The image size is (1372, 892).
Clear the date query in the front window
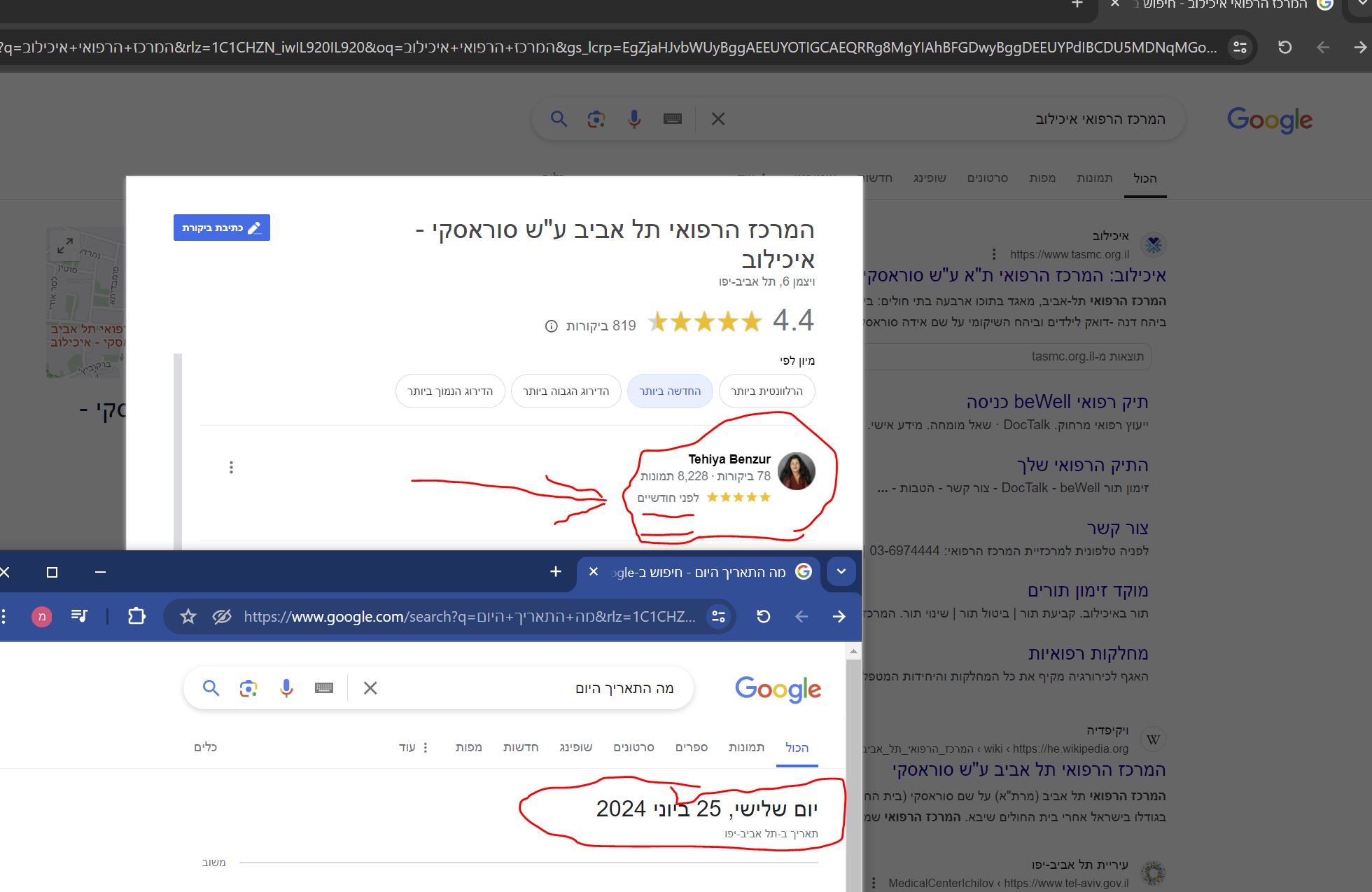click(370, 688)
